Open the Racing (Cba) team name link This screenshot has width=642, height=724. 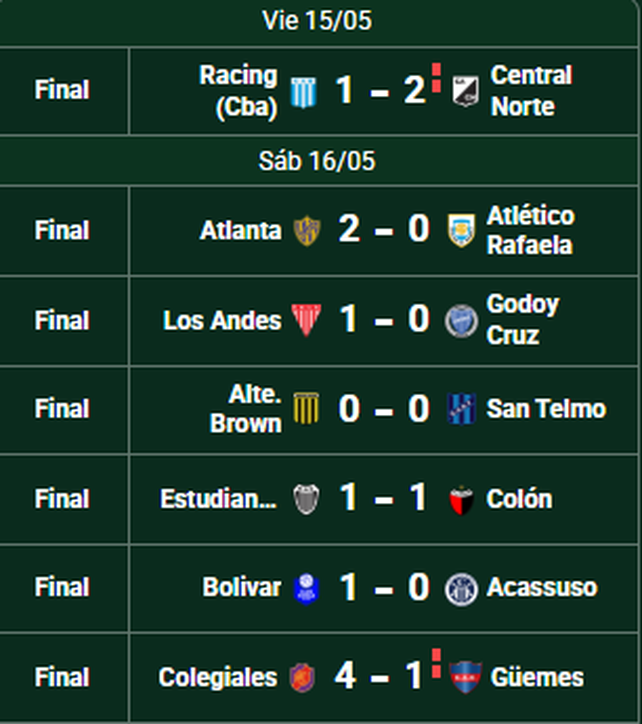[x=242, y=91]
